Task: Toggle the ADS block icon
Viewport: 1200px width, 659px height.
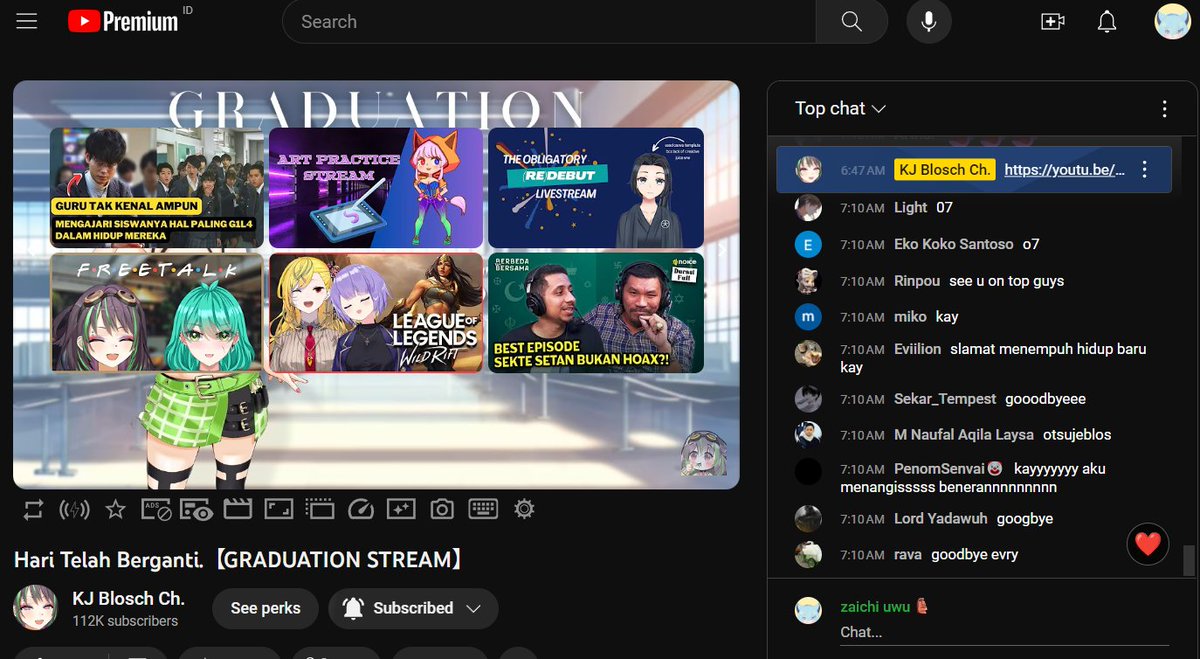Action: (155, 510)
